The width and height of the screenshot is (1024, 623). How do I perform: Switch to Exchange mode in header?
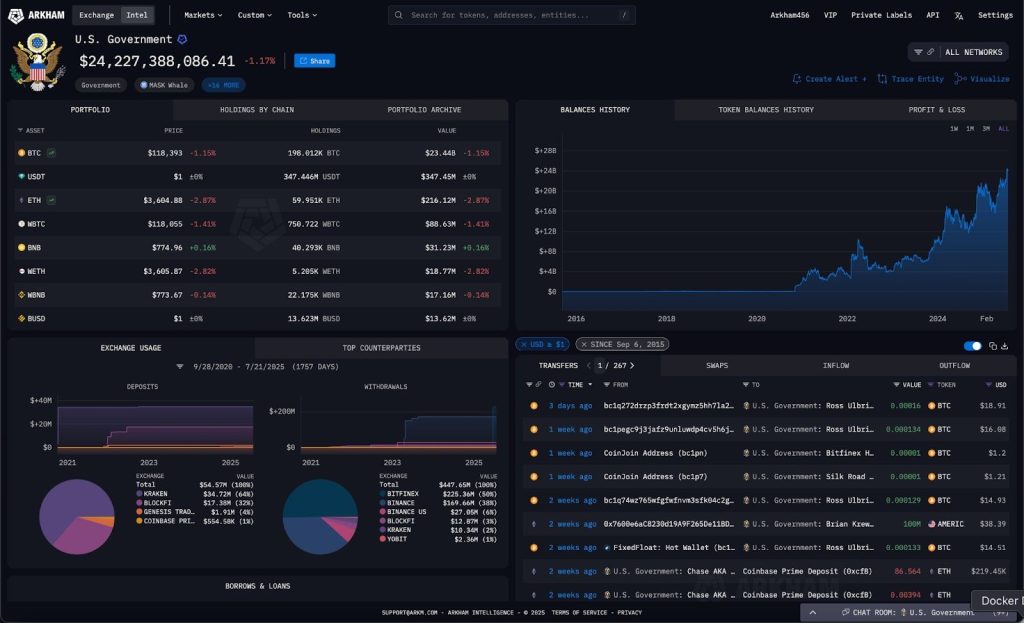pos(97,15)
